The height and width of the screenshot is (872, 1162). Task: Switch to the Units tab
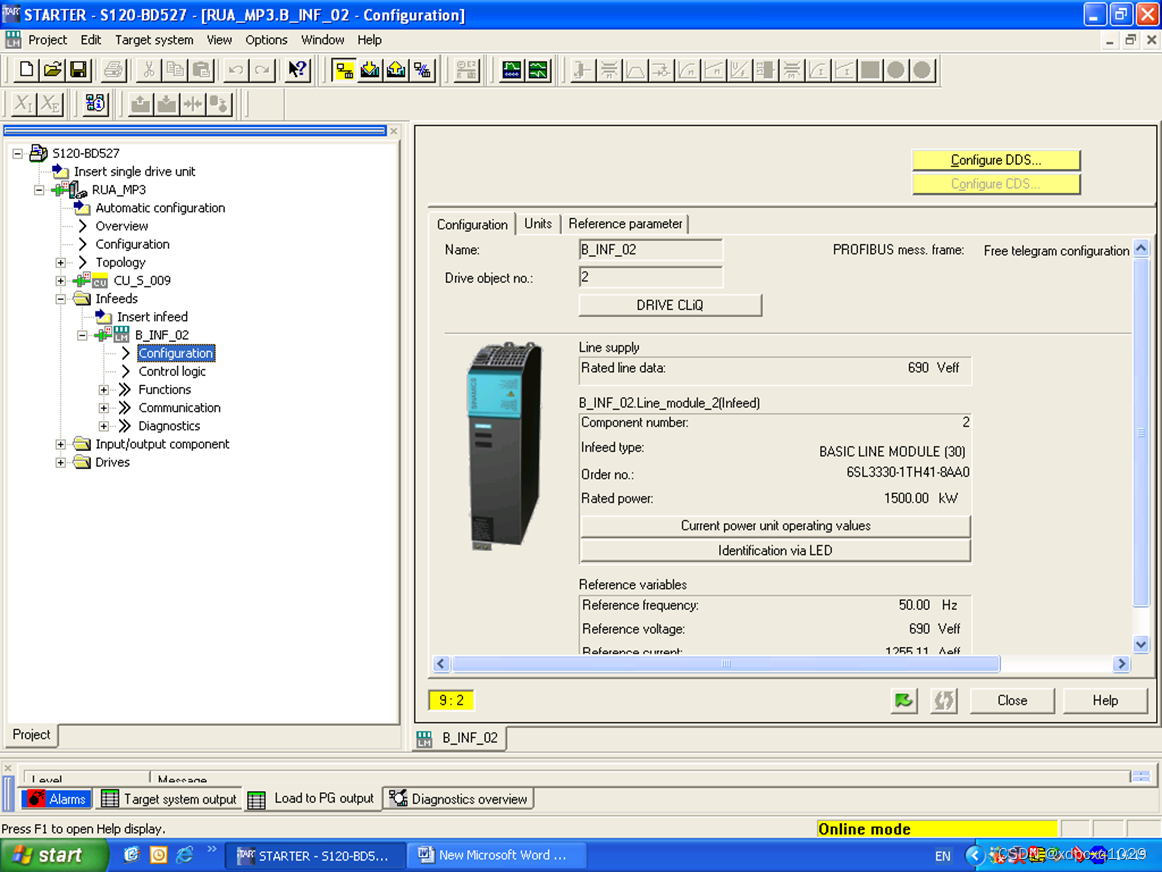click(538, 224)
